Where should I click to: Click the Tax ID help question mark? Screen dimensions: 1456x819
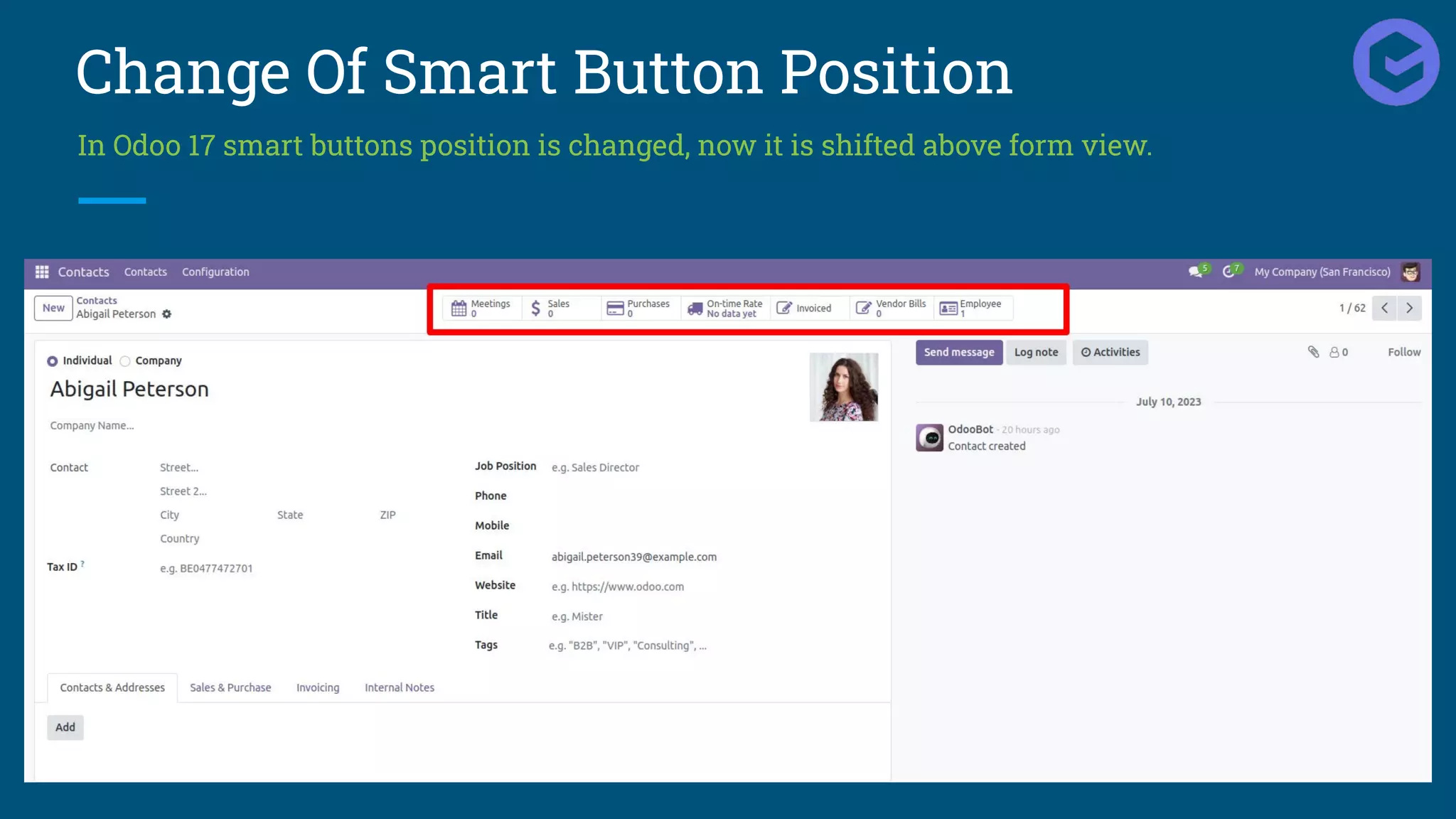82,564
